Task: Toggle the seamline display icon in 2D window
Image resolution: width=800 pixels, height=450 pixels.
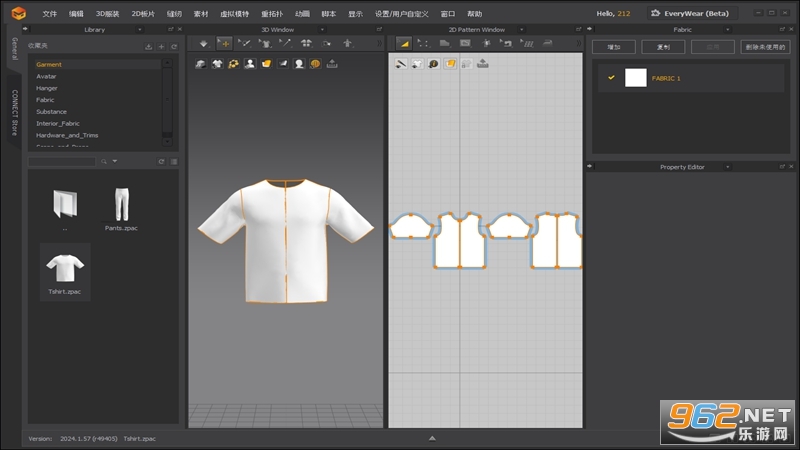Action: (x=401, y=64)
